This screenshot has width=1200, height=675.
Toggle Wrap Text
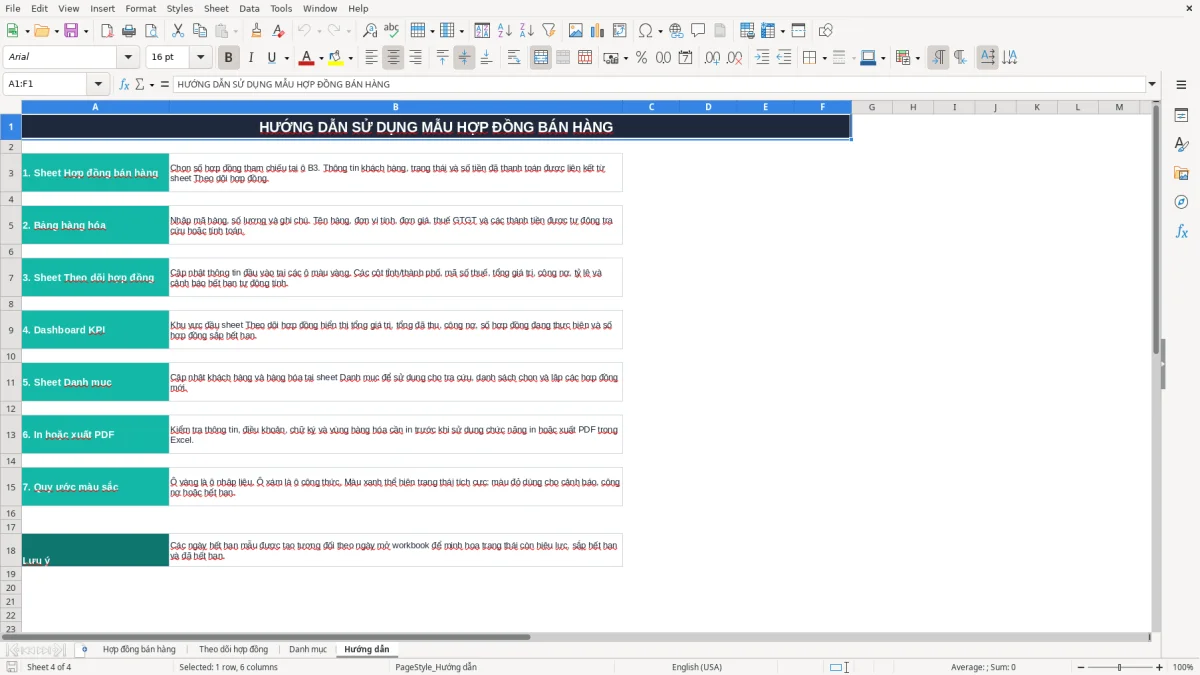tap(514, 58)
